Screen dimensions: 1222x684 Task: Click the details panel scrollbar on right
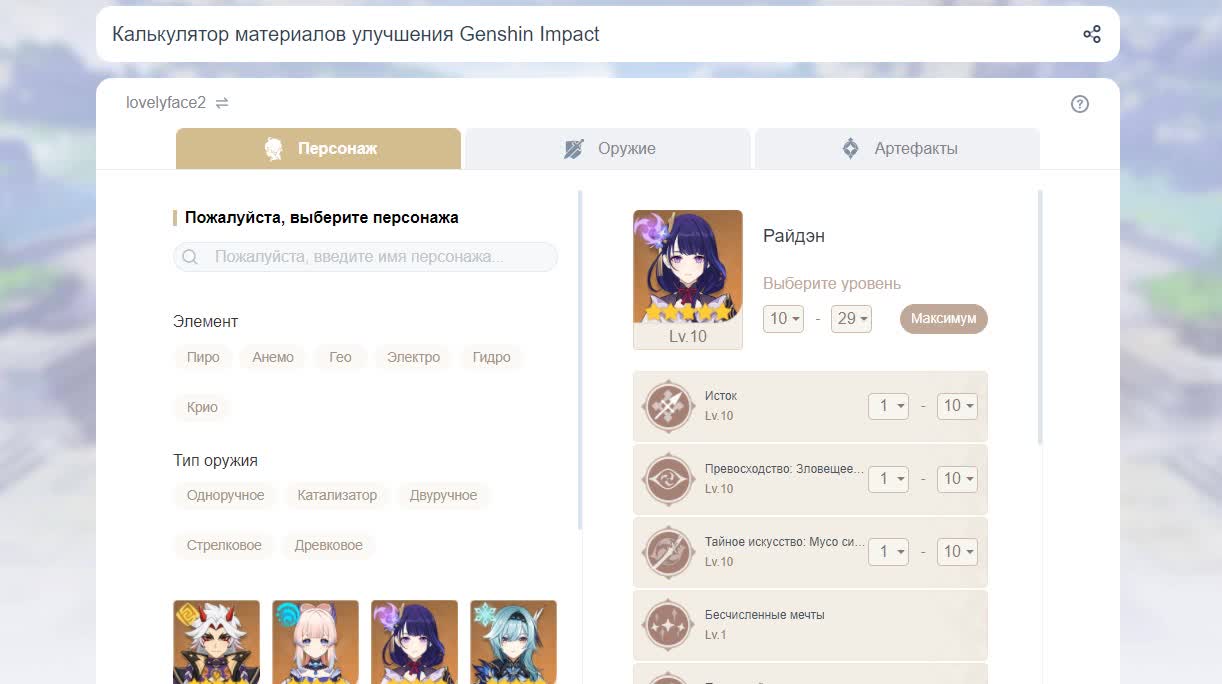tap(1040, 317)
